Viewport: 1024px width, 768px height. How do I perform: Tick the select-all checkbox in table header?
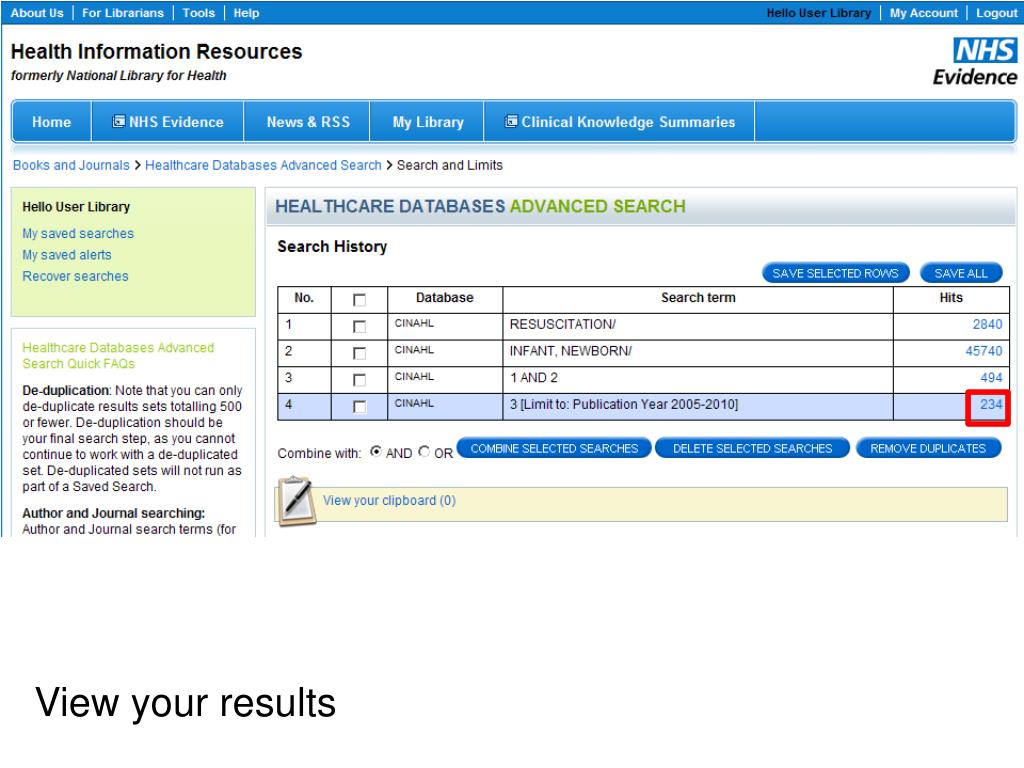359,300
